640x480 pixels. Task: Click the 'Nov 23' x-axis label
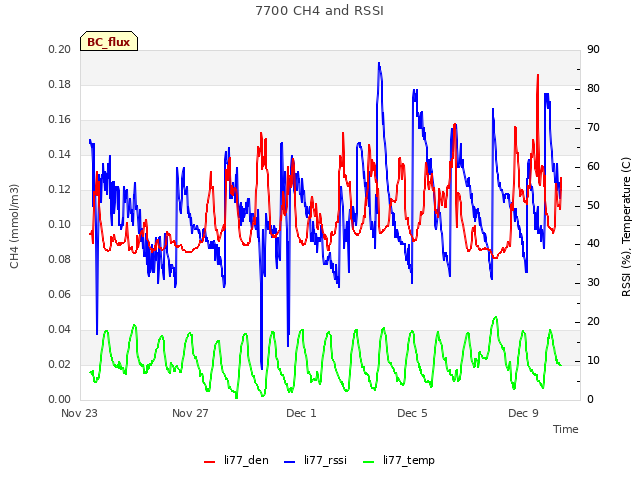pos(79,413)
